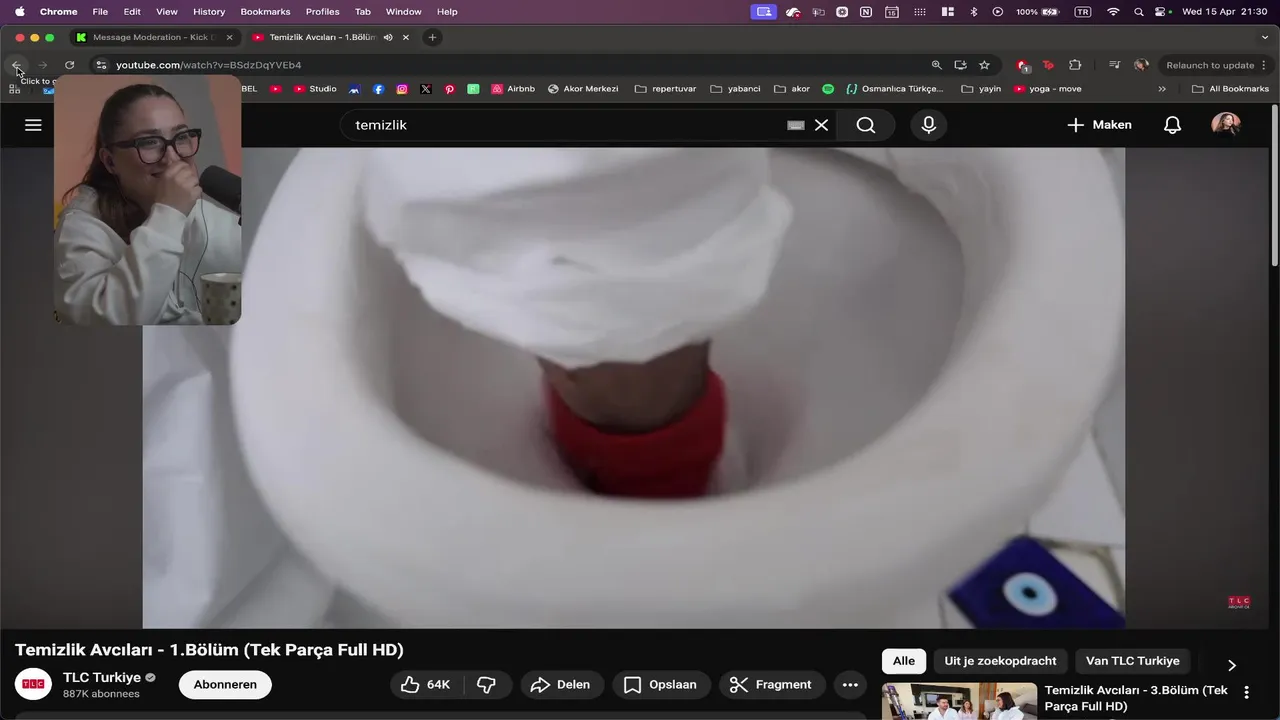The width and height of the screenshot is (1280, 720).
Task: Bookmark this page with the star icon
Action: pos(984,65)
